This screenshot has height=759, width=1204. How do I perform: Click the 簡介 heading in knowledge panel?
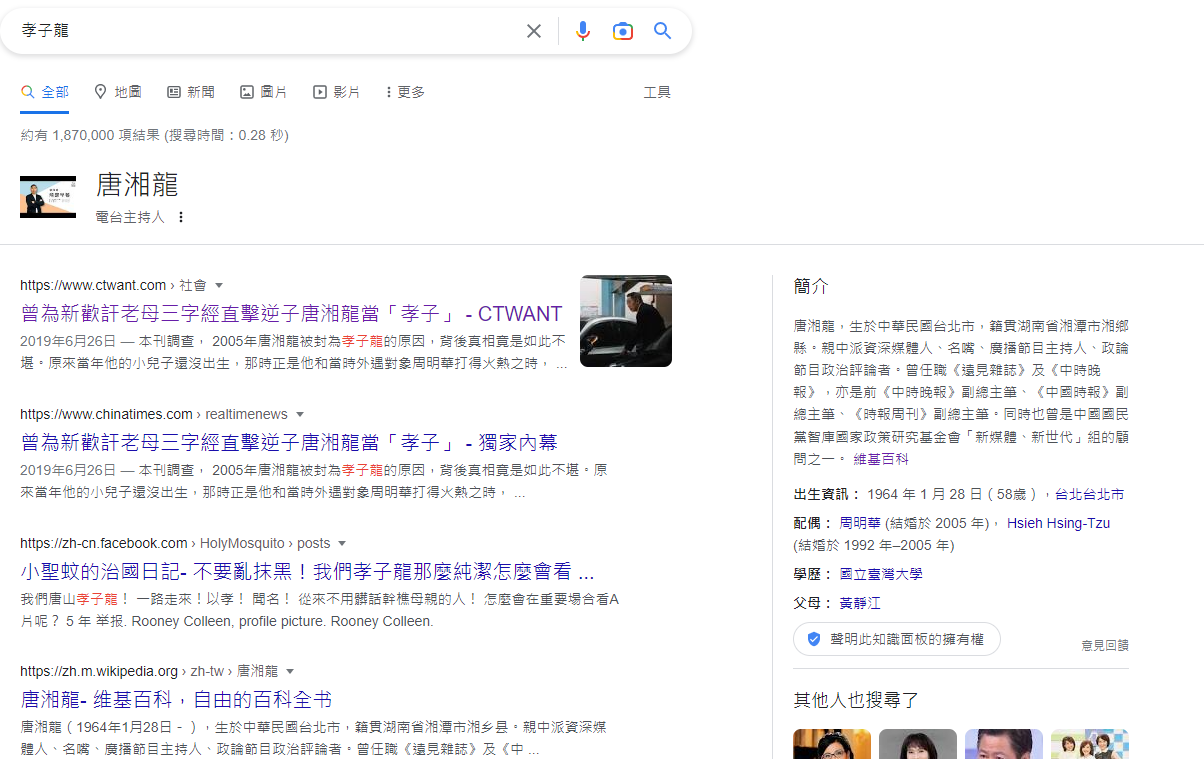tap(811, 286)
